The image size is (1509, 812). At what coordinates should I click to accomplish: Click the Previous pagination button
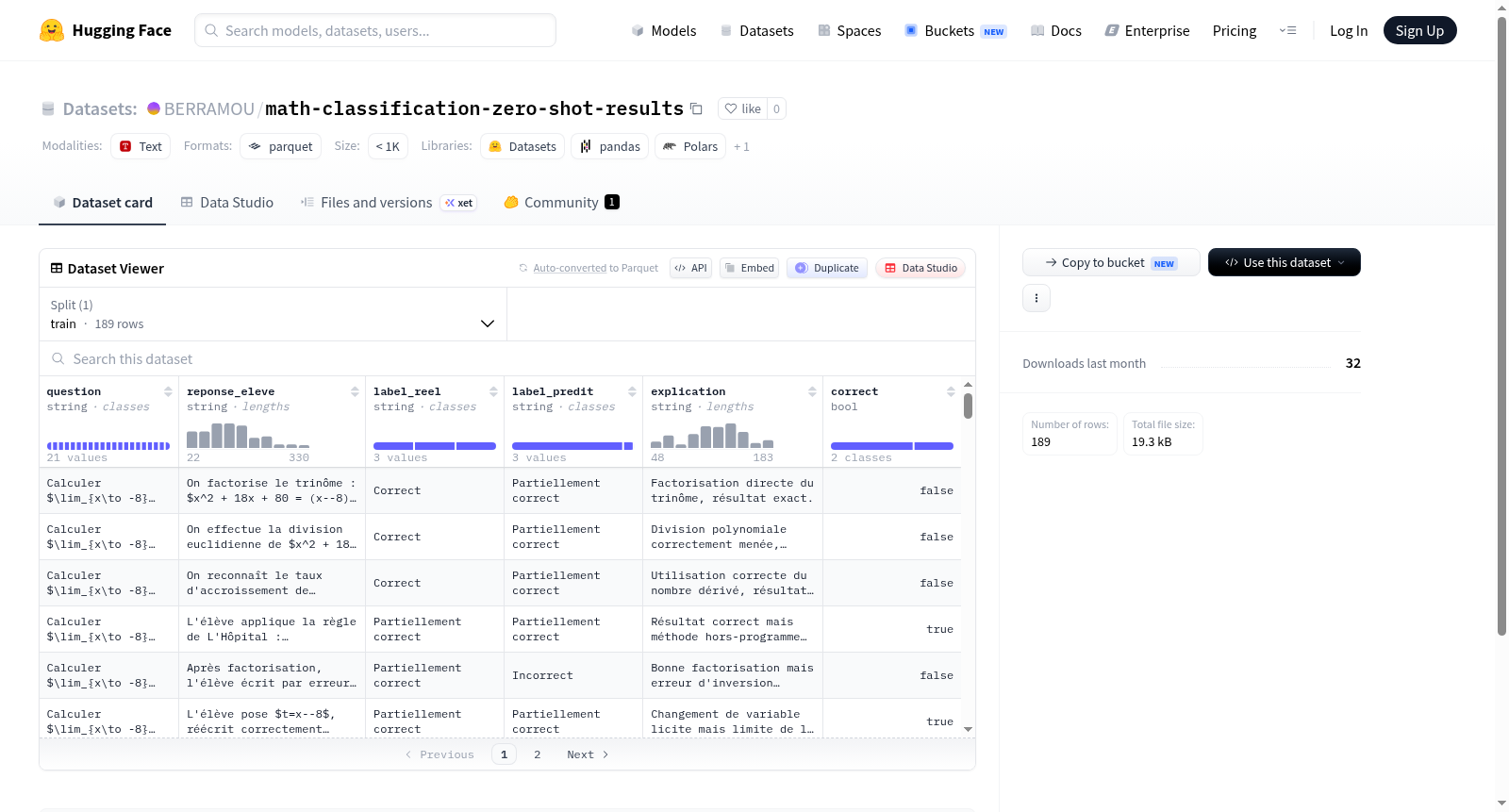(x=439, y=754)
